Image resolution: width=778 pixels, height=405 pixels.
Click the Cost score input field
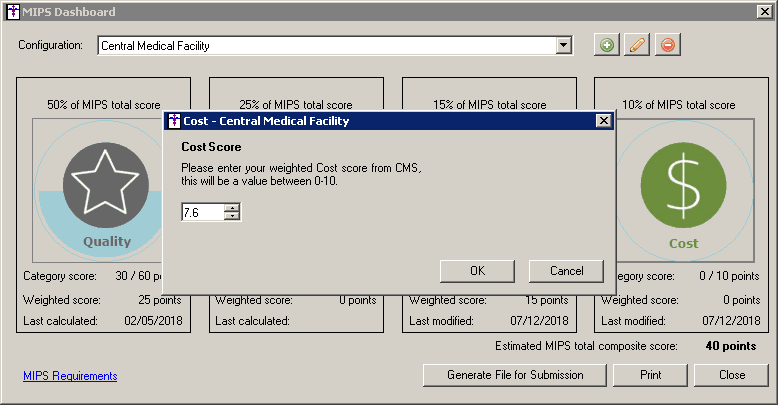click(x=203, y=212)
